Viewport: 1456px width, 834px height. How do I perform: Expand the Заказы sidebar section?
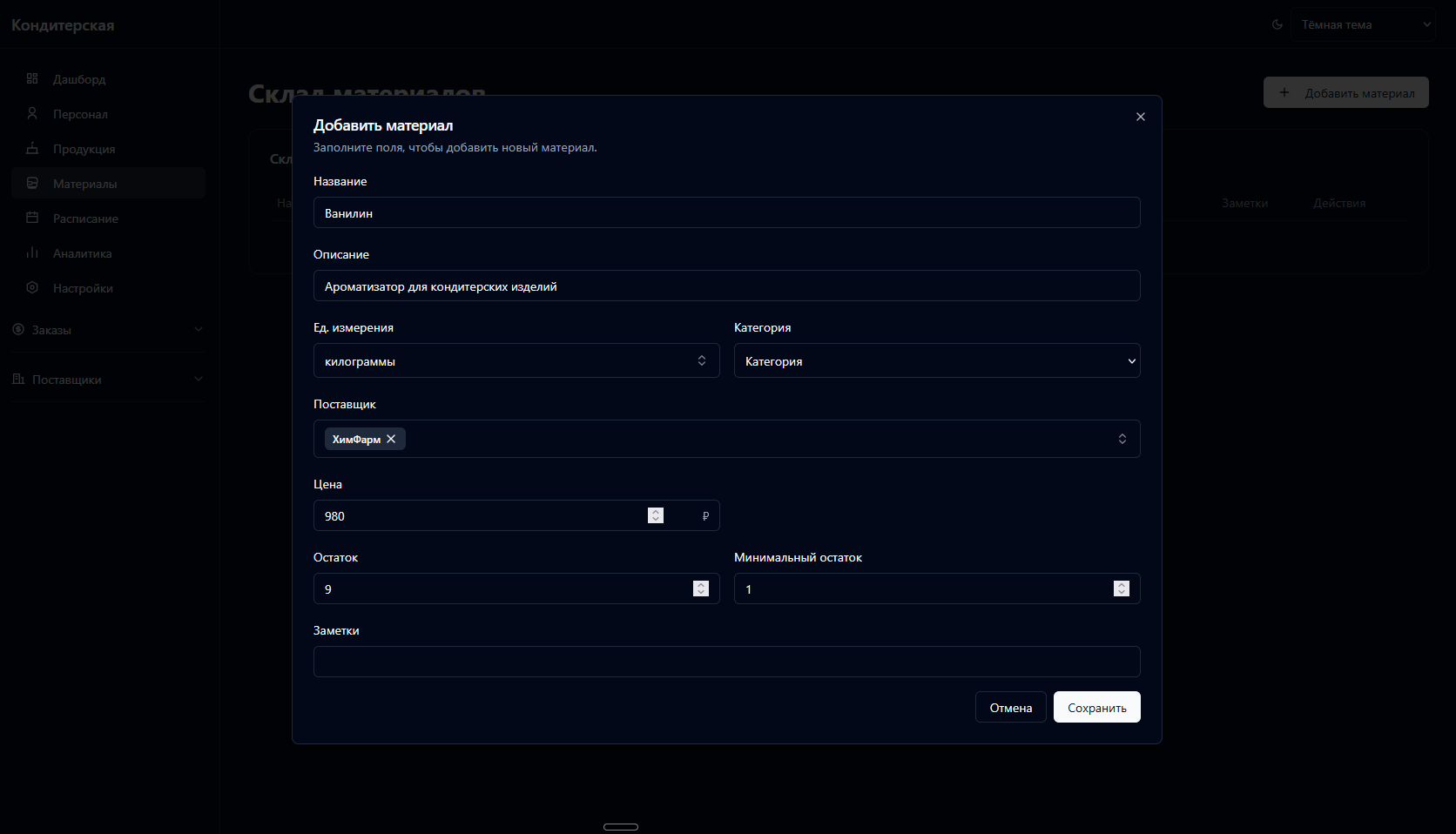tap(198, 329)
